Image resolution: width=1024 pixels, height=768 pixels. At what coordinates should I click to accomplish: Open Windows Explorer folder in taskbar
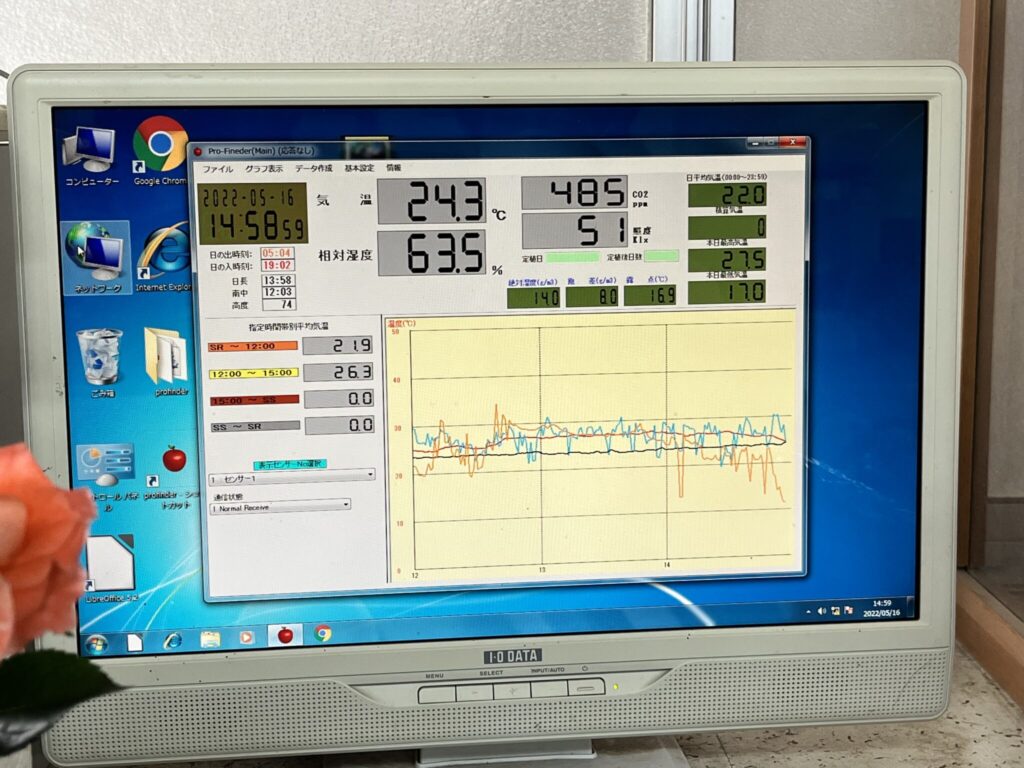pos(210,639)
